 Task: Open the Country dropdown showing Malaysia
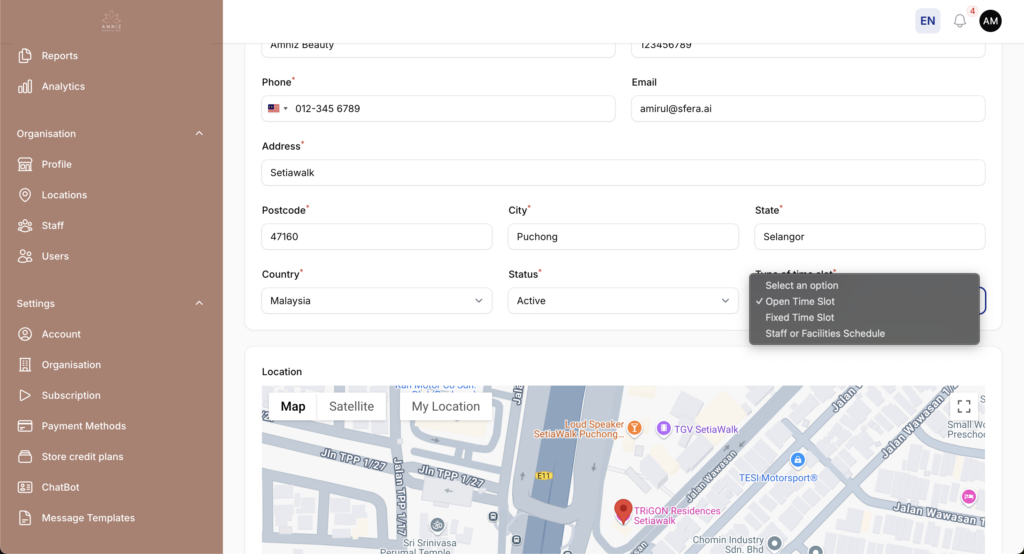(376, 301)
